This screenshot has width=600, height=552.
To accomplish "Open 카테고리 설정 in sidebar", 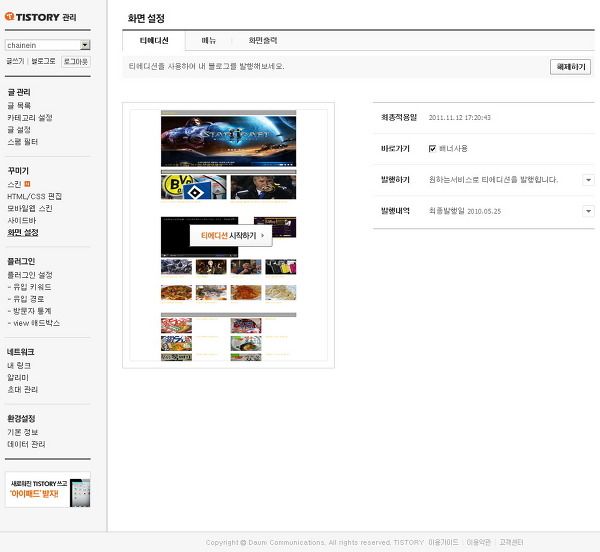I will pyautogui.click(x=30, y=117).
